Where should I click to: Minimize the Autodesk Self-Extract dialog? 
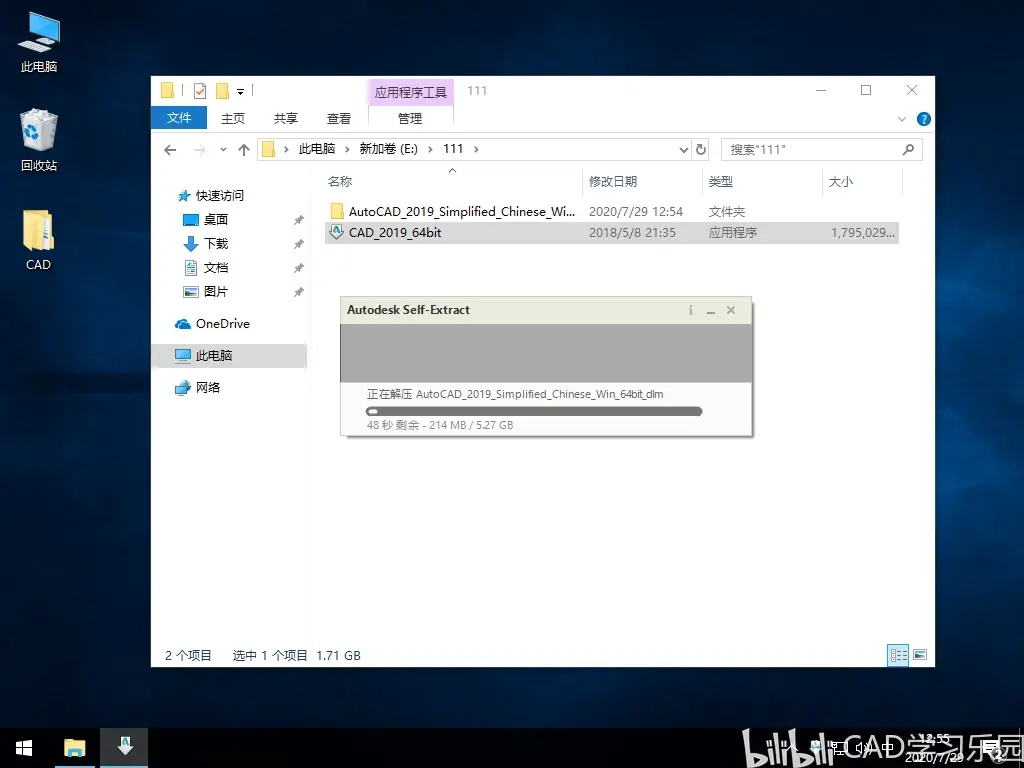[711, 311]
